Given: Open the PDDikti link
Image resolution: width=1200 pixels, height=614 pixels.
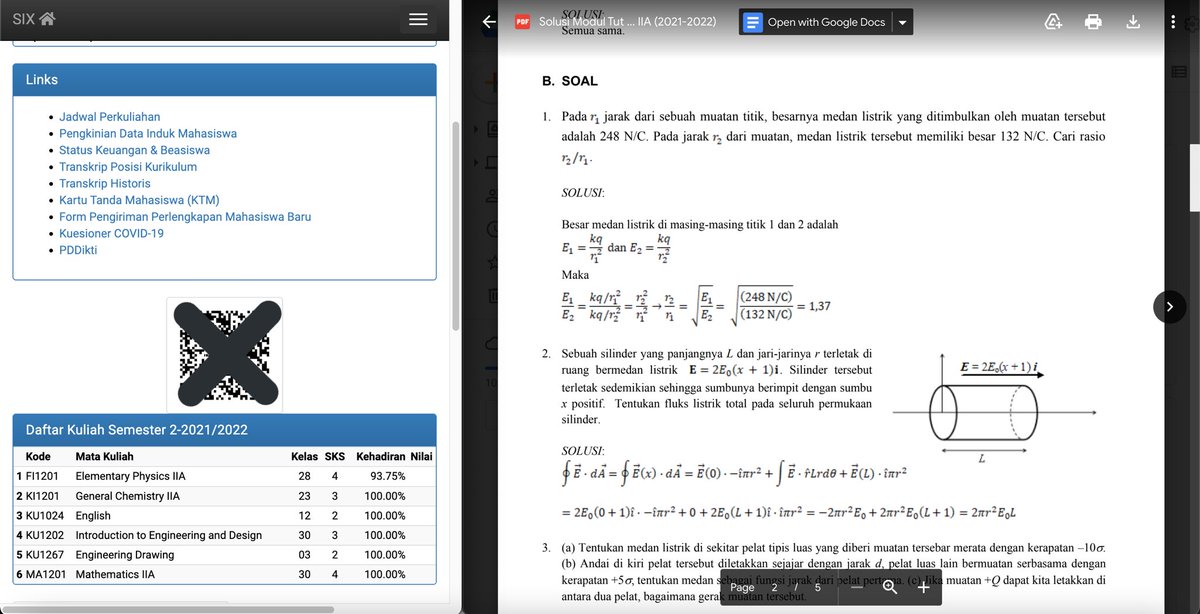Looking at the screenshot, I should tap(78, 250).
